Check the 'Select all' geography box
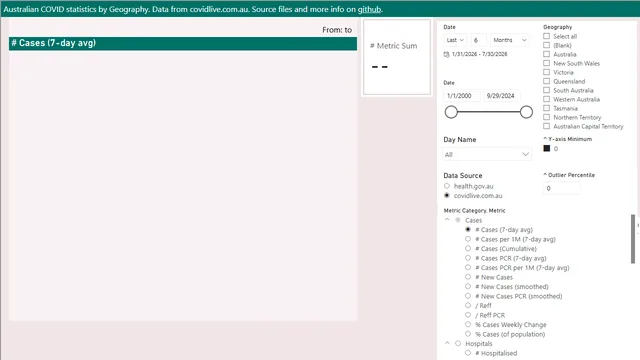Image resolution: width=640 pixels, height=360 pixels. [x=547, y=36]
